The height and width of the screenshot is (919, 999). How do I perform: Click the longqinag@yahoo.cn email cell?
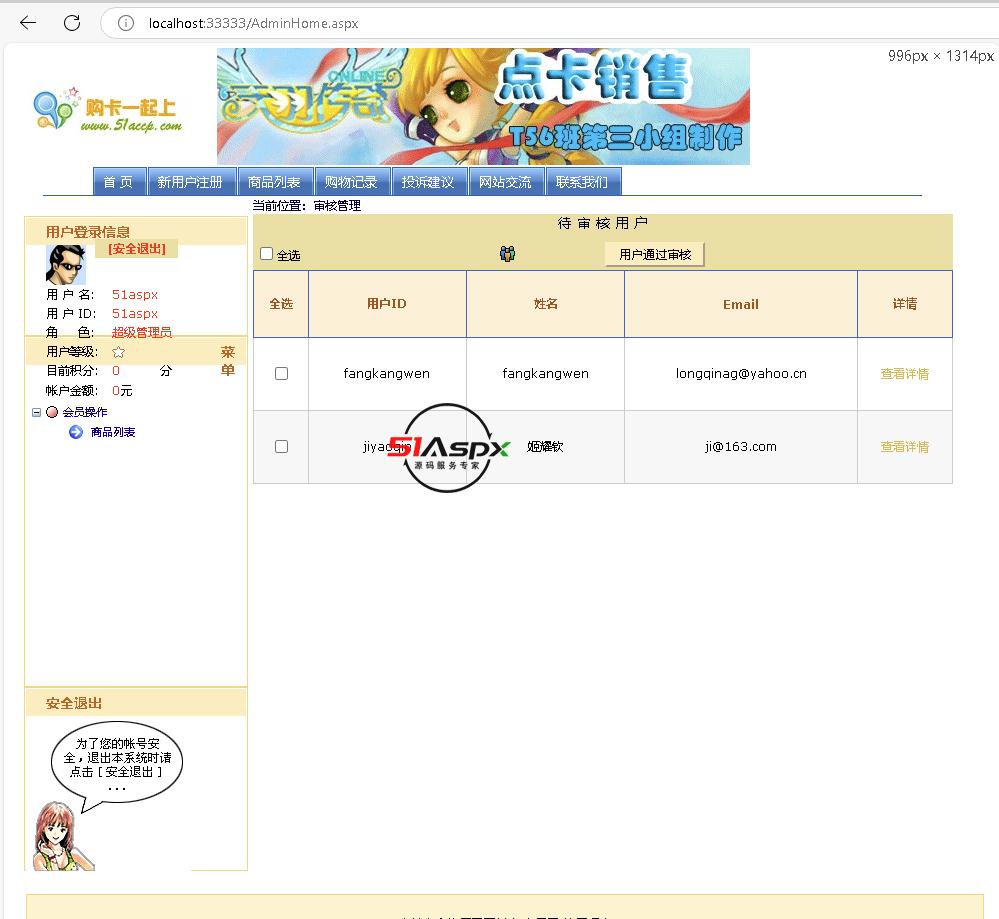pos(741,373)
